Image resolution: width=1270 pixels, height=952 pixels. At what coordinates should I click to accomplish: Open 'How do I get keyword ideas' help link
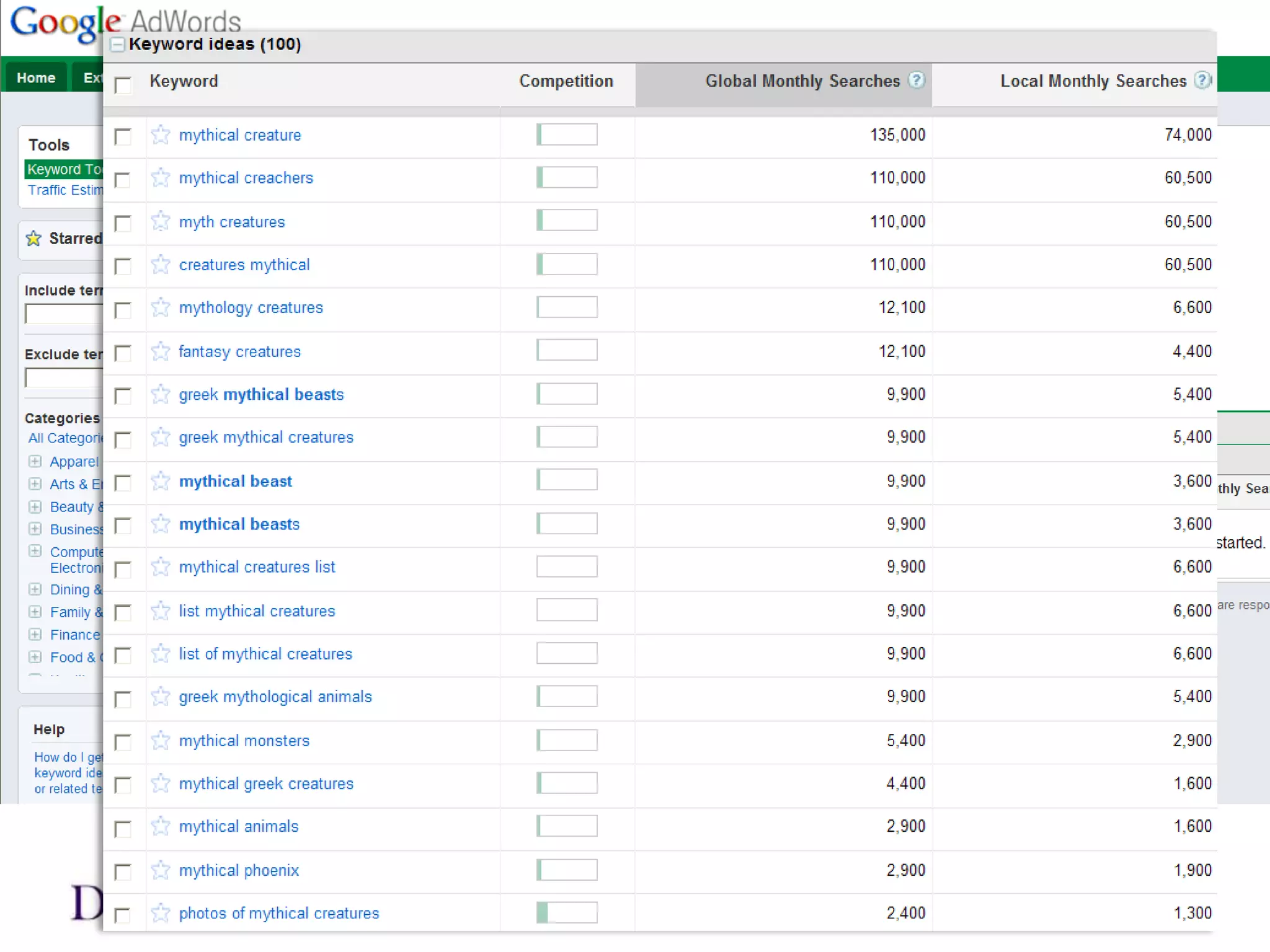68,773
